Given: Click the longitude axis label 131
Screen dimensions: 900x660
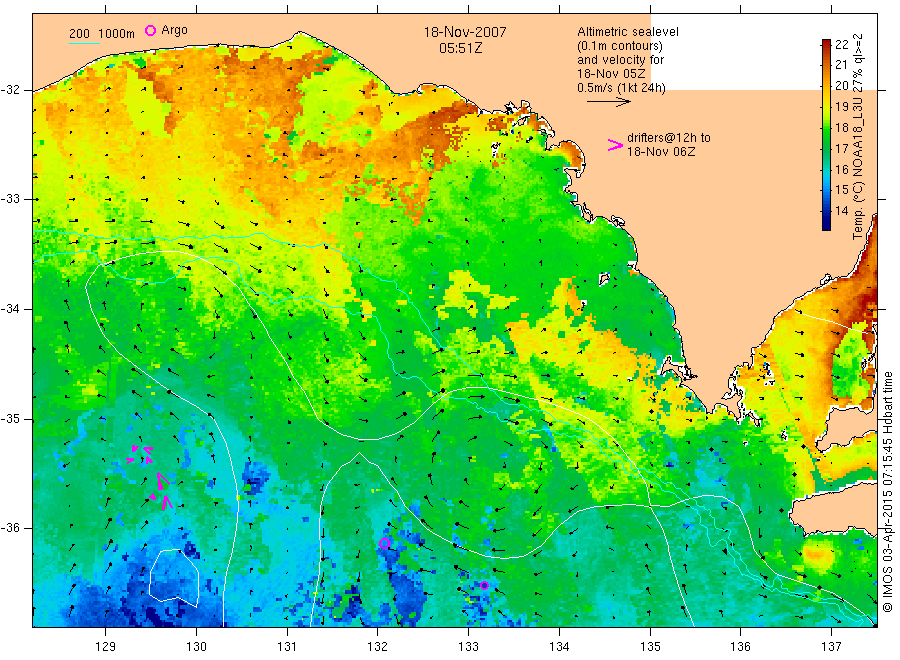Looking at the screenshot, I should (287, 647).
